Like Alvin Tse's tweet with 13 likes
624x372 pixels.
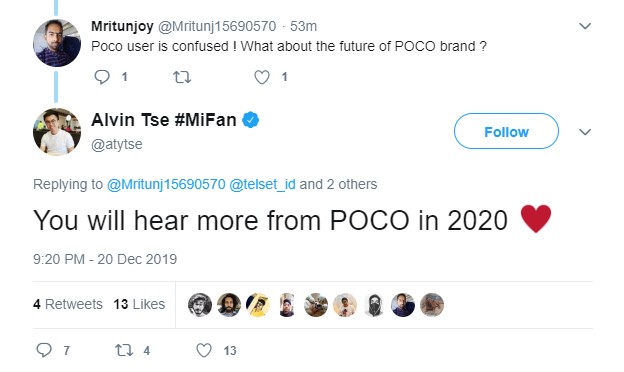[x=204, y=350]
